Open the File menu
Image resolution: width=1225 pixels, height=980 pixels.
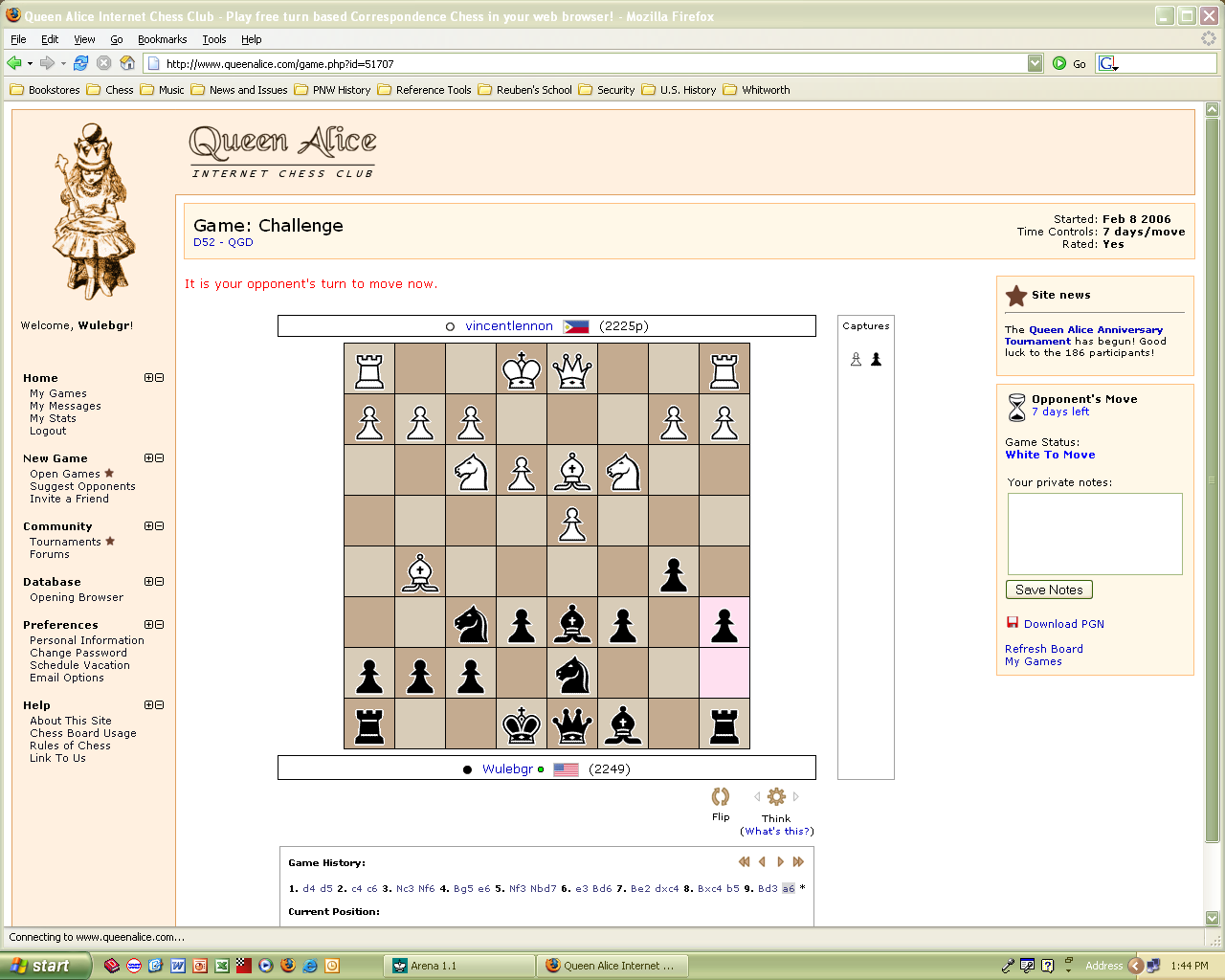tap(18, 39)
